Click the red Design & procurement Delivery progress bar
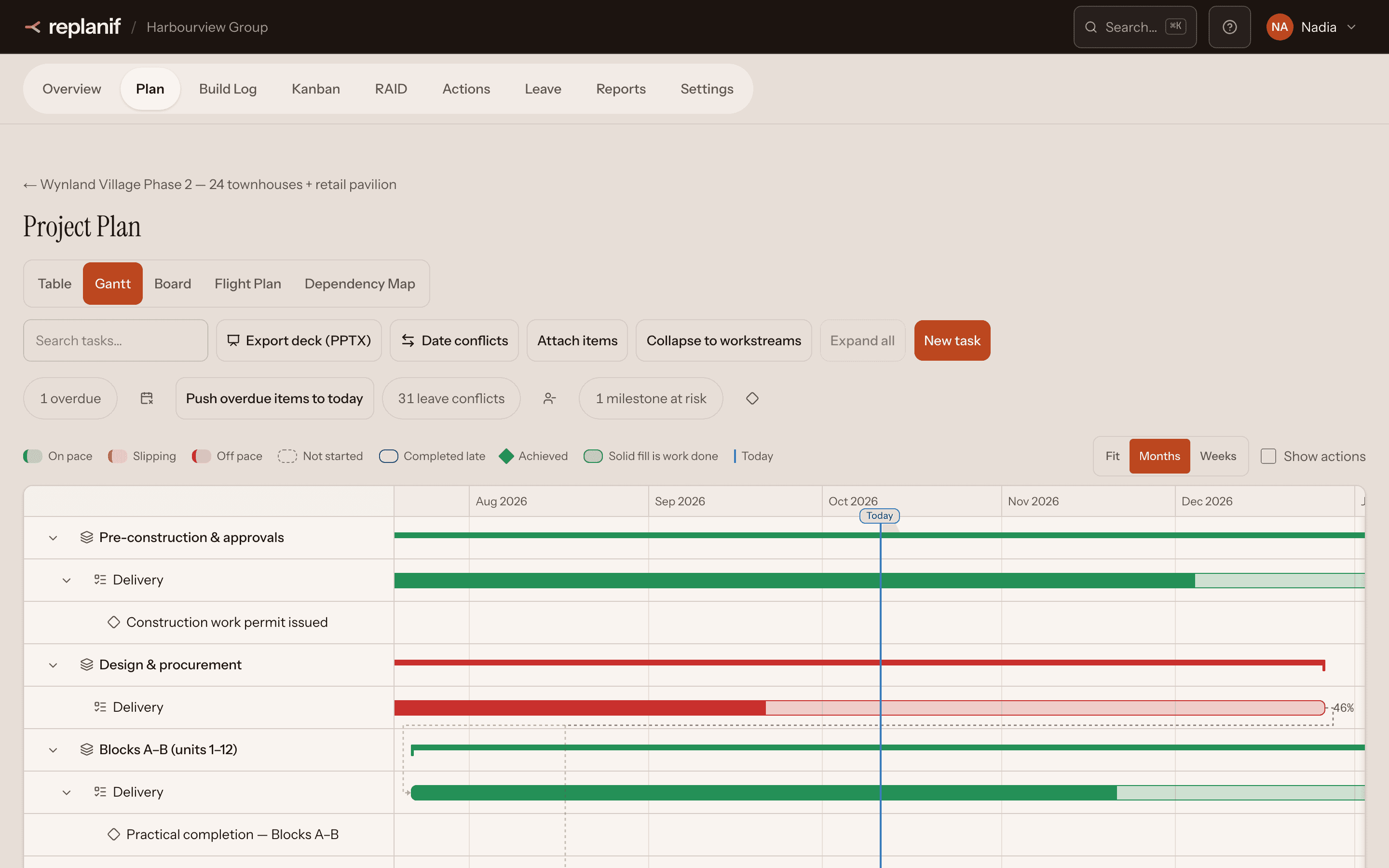Image resolution: width=1389 pixels, height=868 pixels. (x=859, y=708)
